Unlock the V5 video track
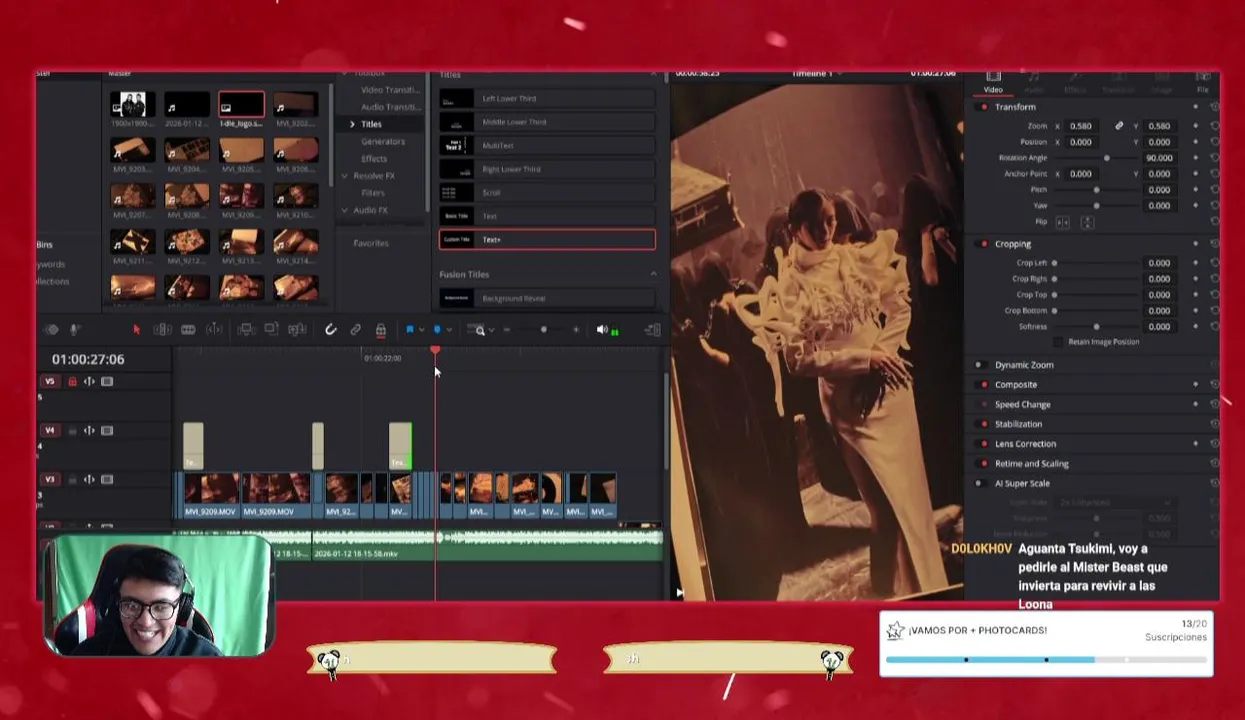 [72, 381]
